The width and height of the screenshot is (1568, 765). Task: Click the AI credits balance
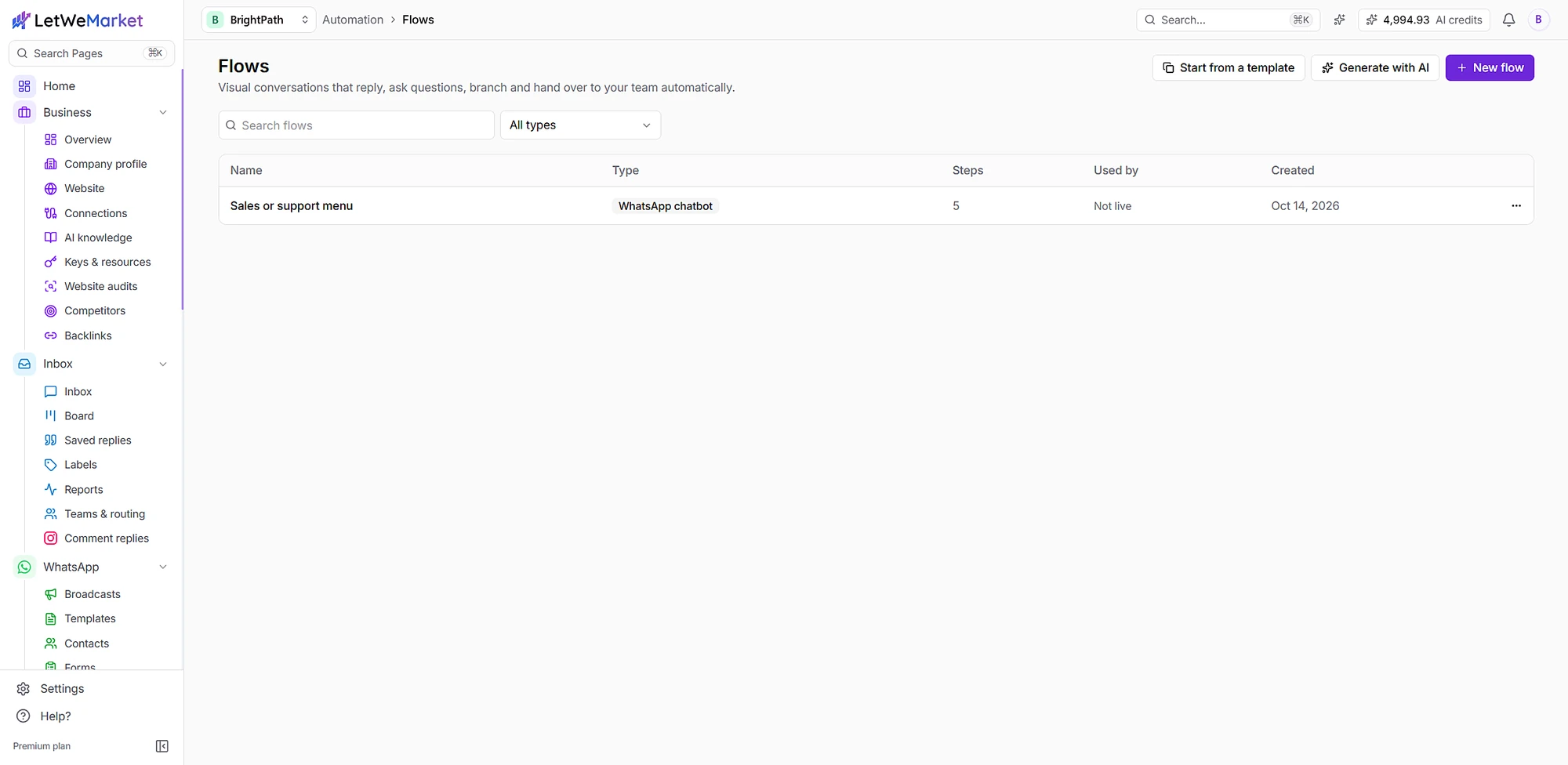pos(1425,20)
